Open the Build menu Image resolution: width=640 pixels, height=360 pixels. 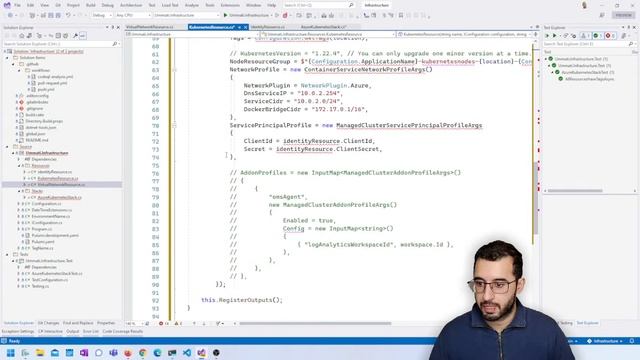point(91,5)
